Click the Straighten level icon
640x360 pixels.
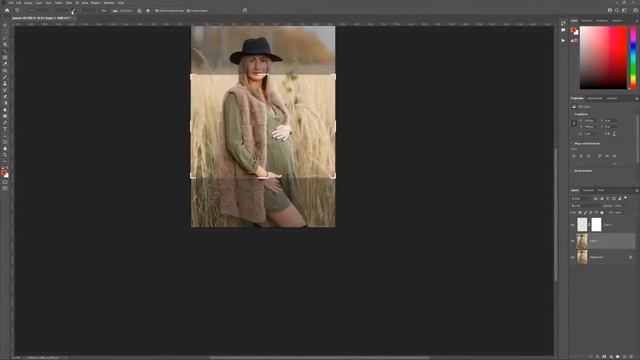pyautogui.click(x=115, y=11)
